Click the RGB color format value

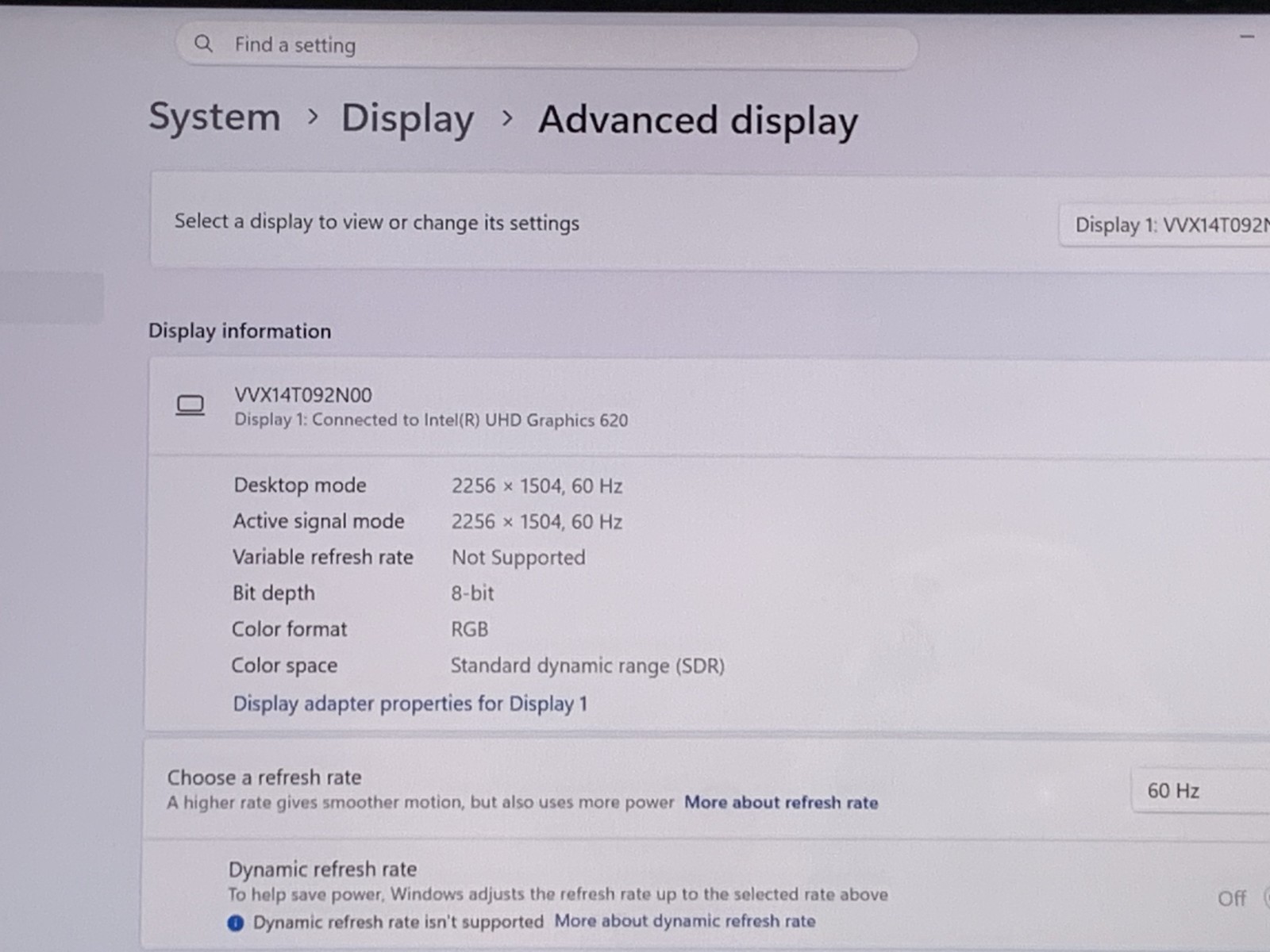[x=470, y=629]
